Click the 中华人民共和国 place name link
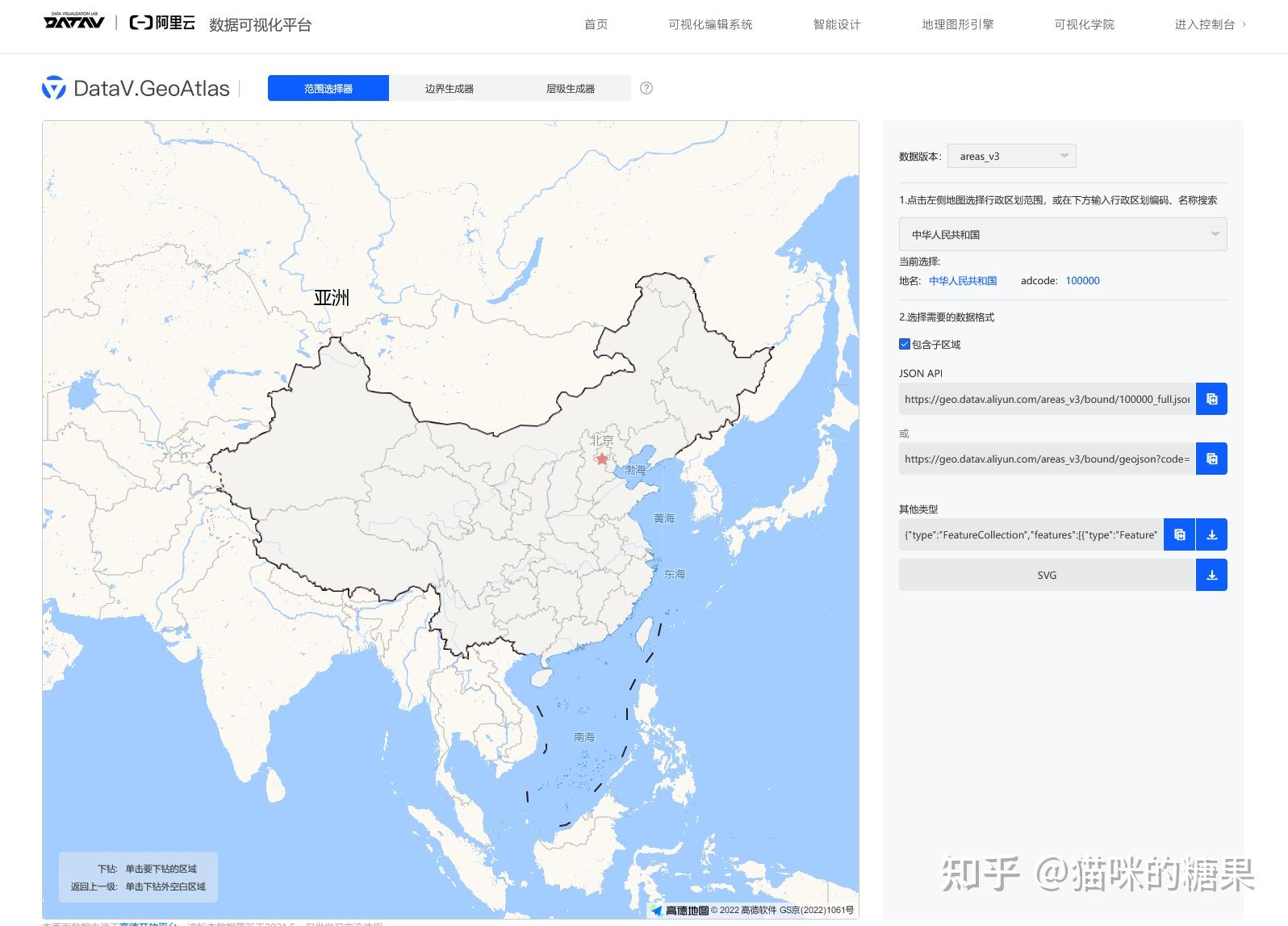Viewport: 1288px width, 926px height. pos(963,281)
